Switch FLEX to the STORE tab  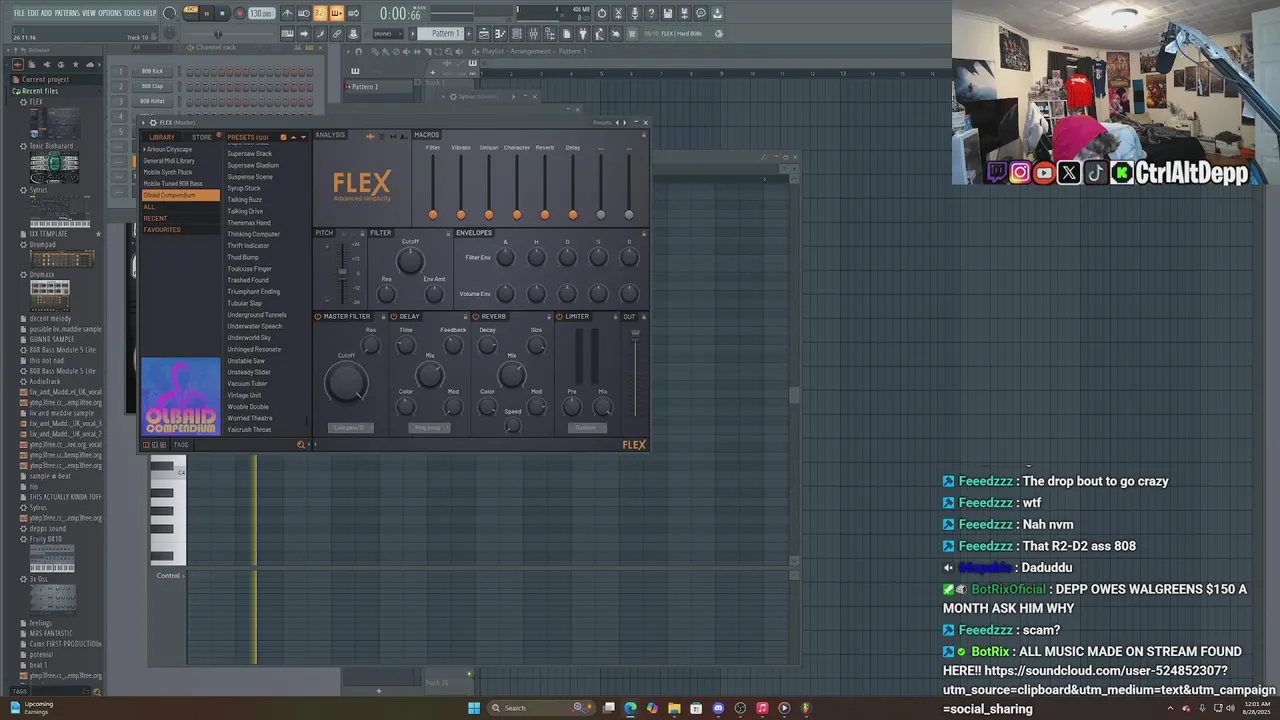(202, 137)
